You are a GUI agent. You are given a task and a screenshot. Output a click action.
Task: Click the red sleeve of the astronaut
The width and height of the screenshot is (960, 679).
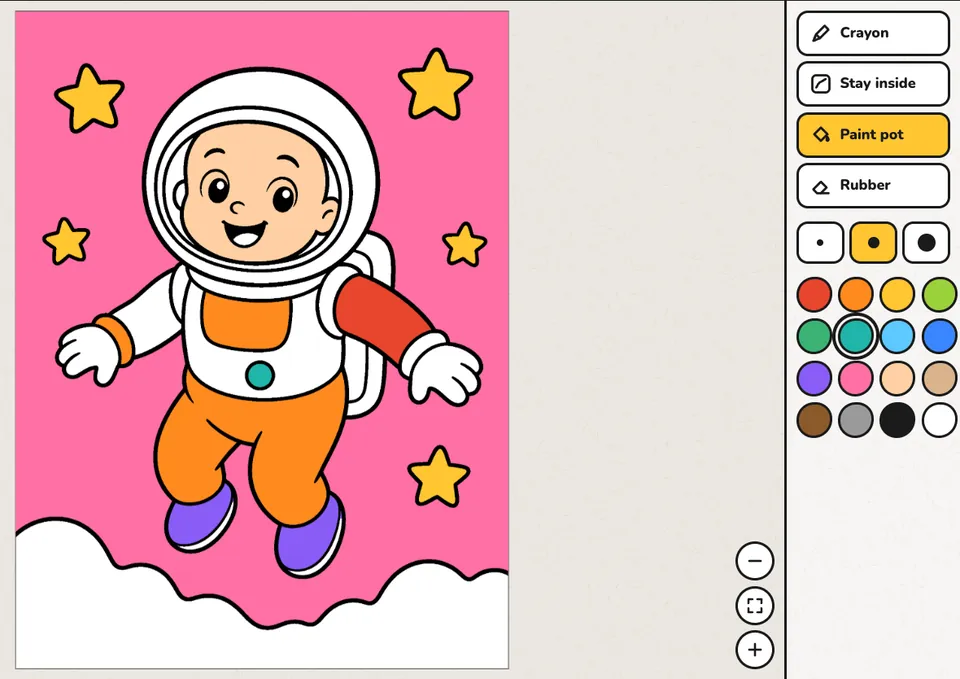383,317
